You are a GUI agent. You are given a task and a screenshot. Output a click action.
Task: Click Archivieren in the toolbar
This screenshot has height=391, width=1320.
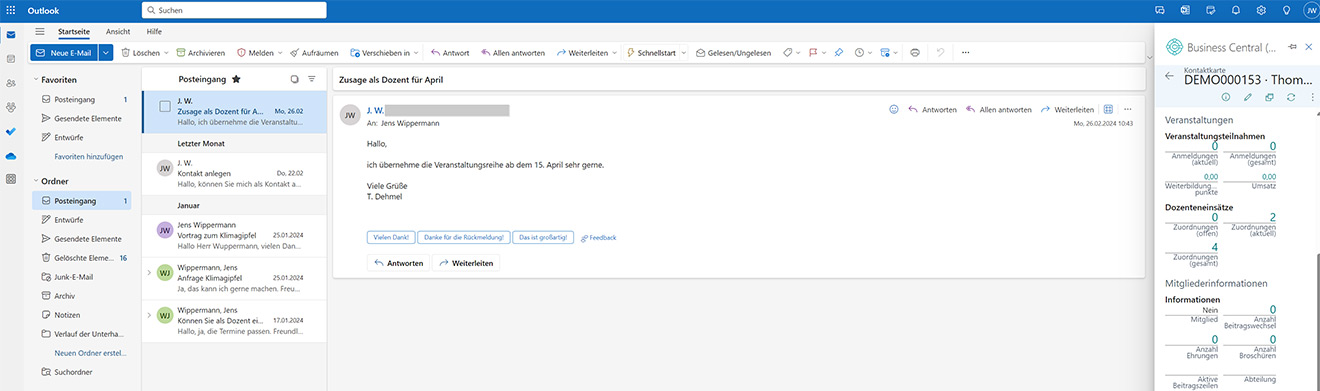pos(200,52)
